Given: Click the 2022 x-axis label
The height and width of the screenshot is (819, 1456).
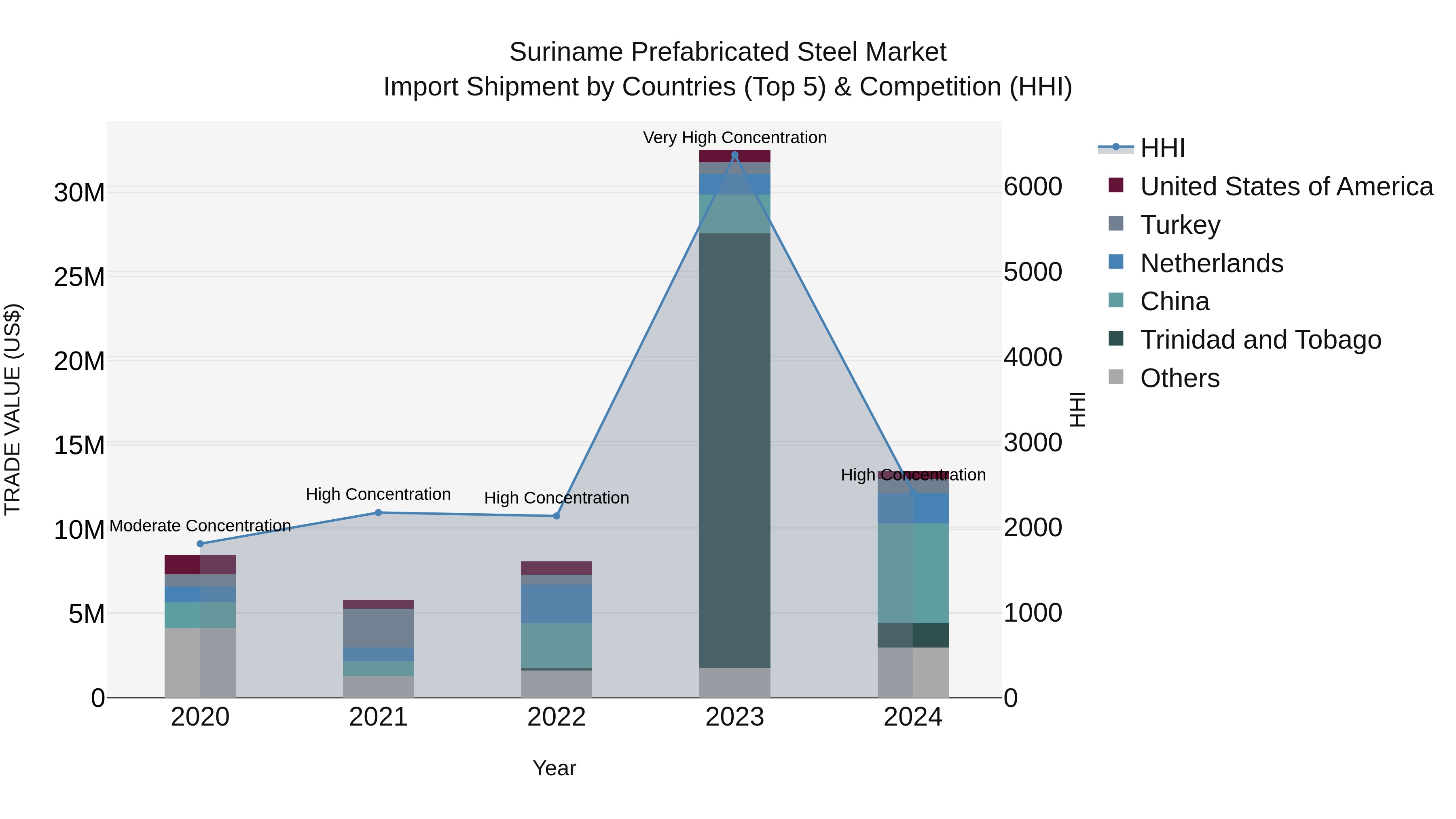Looking at the screenshot, I should (x=556, y=717).
